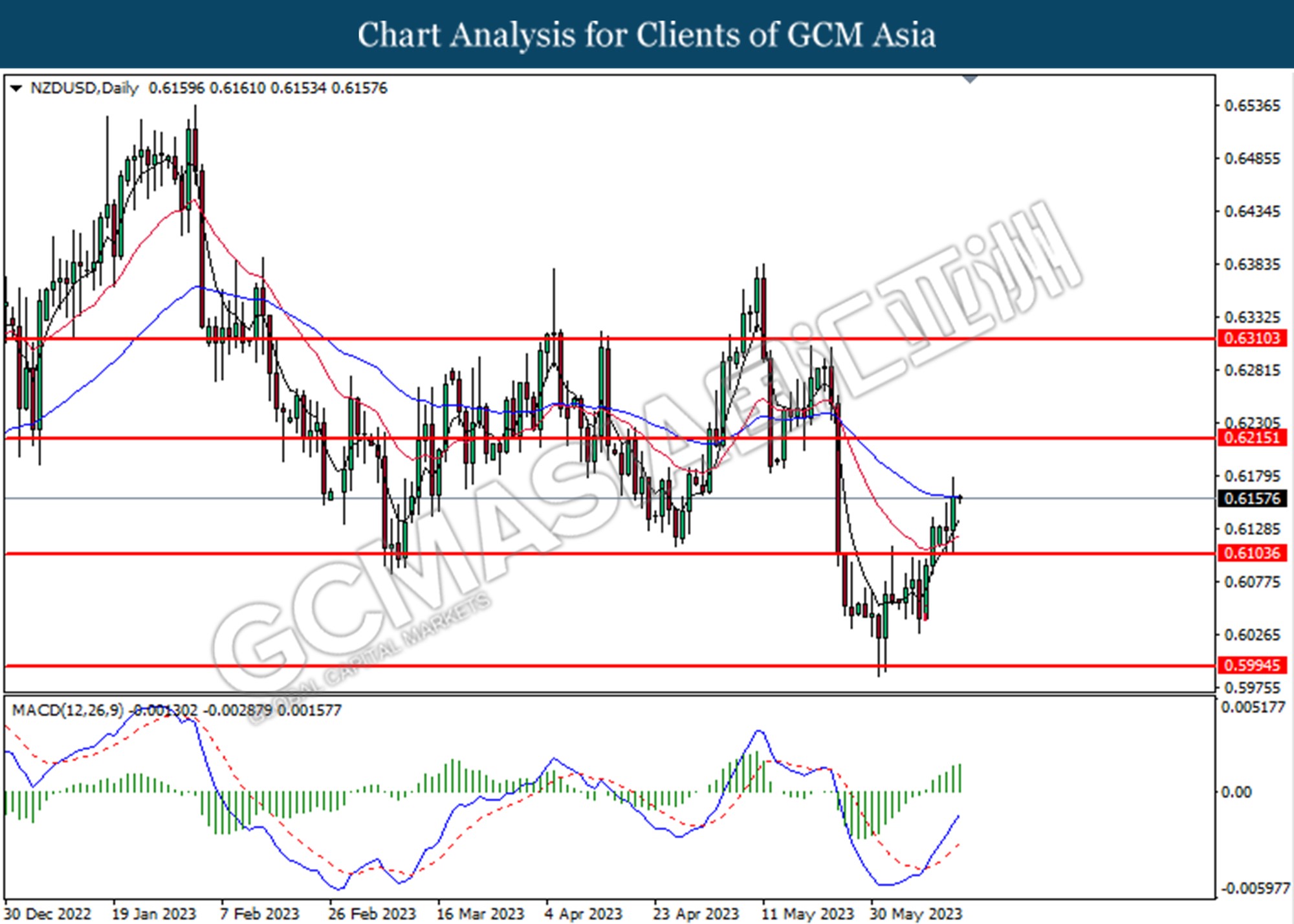Click the 4 Apr 2023 date label
Image resolution: width=1294 pixels, height=924 pixels.
583,914
